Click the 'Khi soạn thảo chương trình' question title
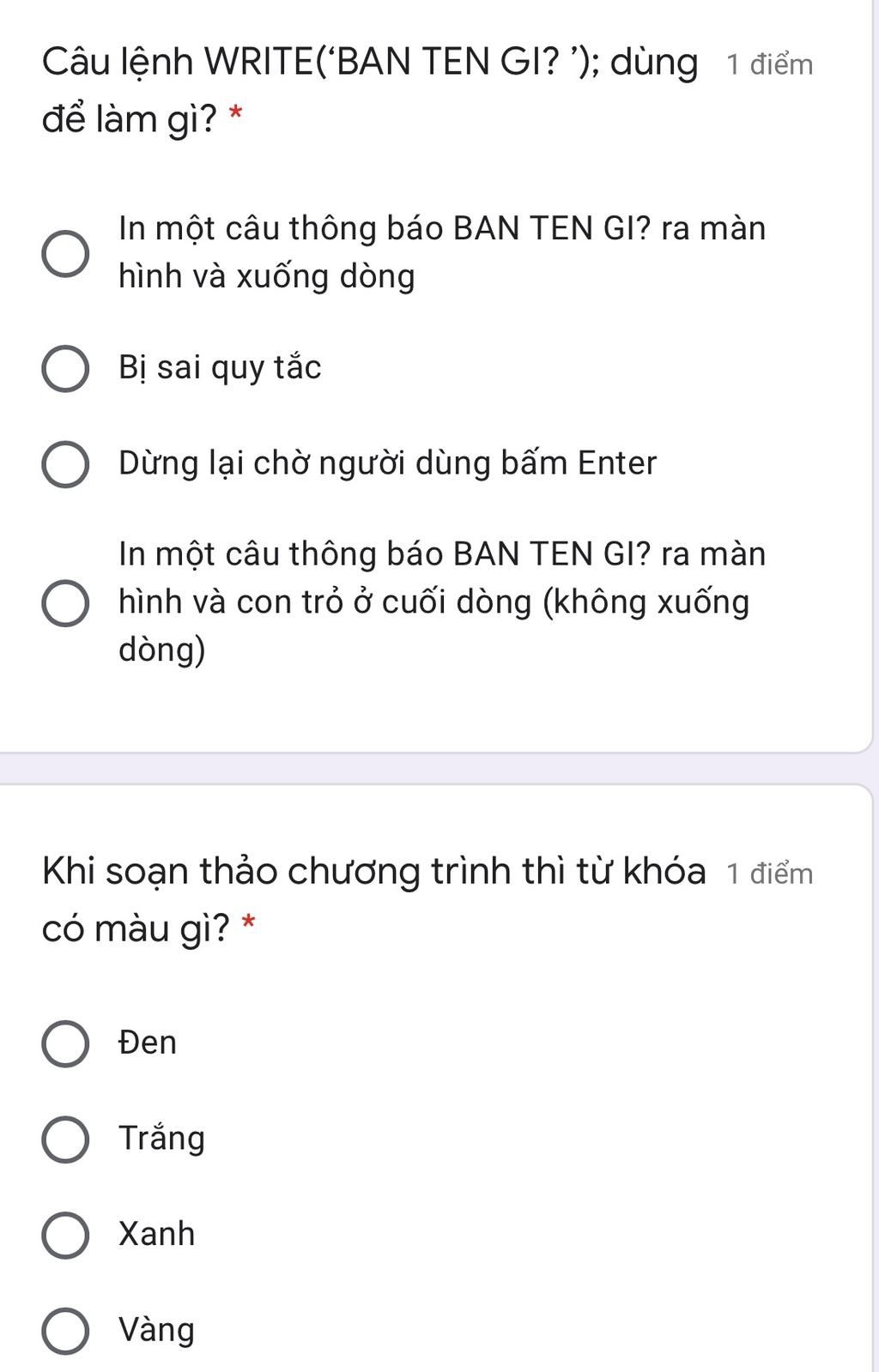879x1372 pixels. (374, 898)
